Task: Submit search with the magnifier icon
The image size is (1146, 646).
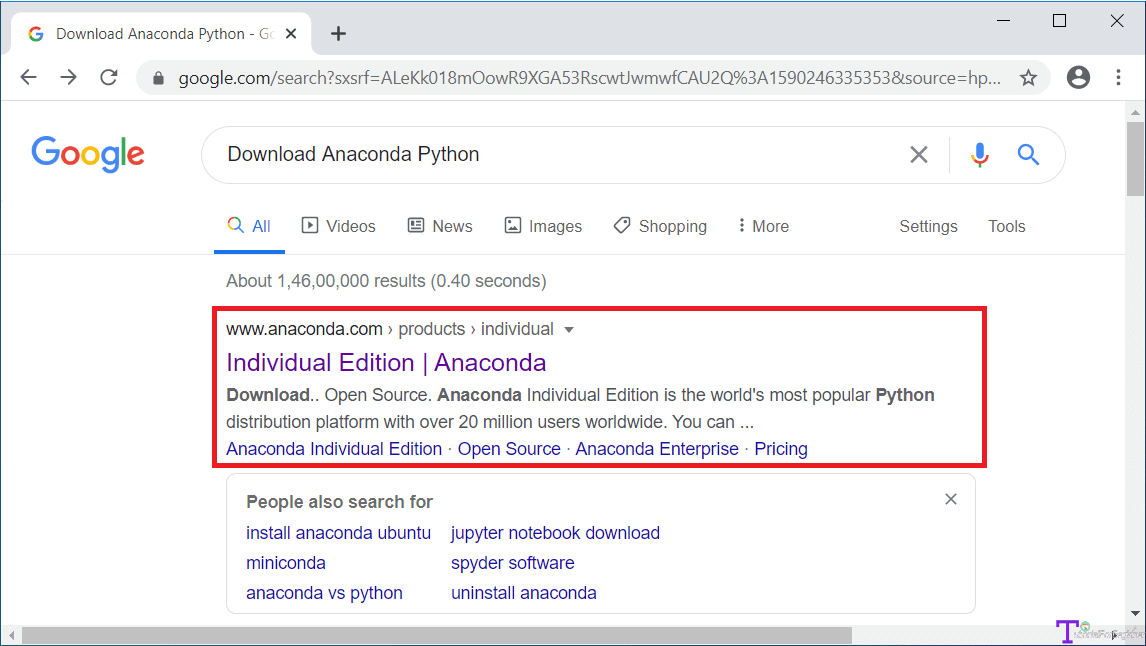Action: (1028, 154)
